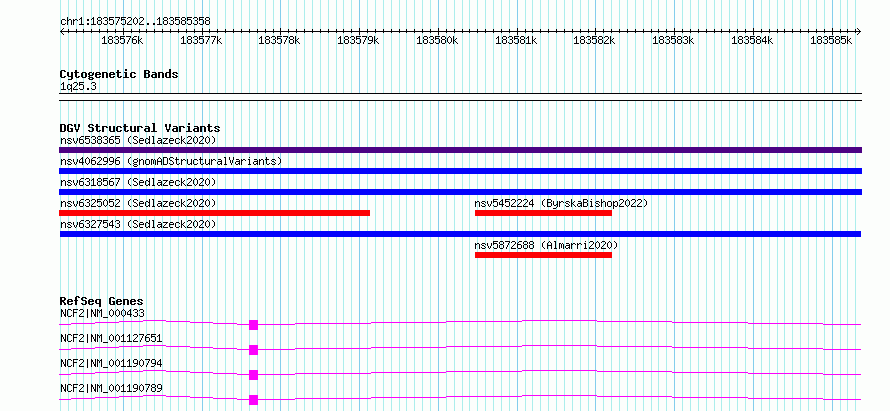
Task: Click the magenta exon box of NCF2|NM_001190794
Action: pyautogui.click(x=253, y=375)
